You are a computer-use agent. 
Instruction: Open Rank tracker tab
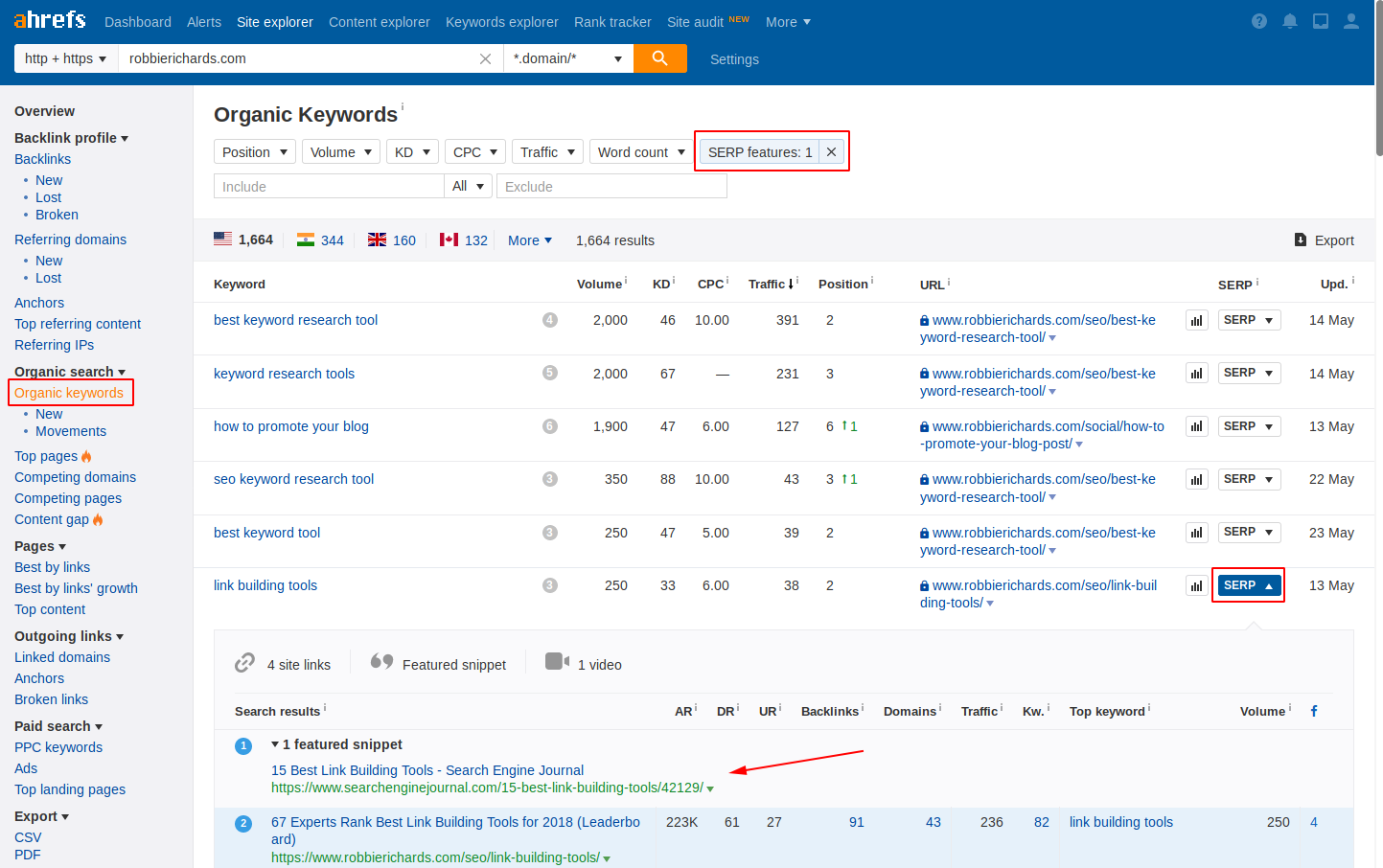click(x=612, y=22)
